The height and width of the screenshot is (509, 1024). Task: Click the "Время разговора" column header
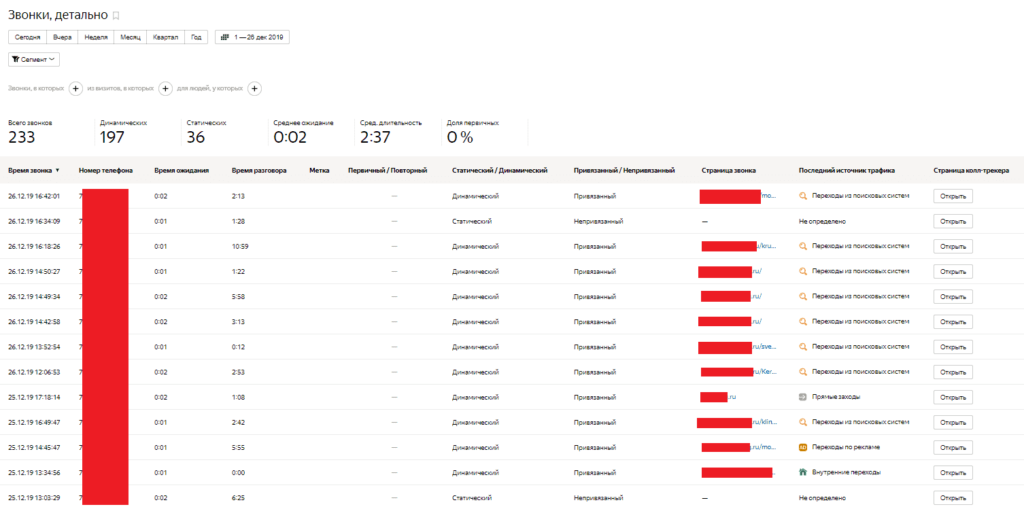coord(259,170)
